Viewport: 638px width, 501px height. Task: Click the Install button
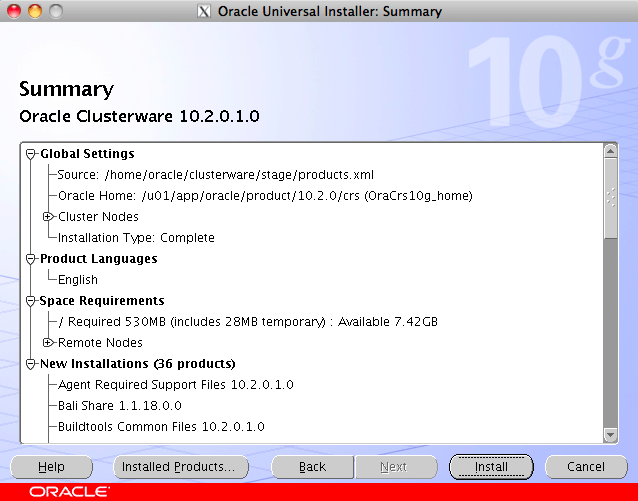coord(491,467)
